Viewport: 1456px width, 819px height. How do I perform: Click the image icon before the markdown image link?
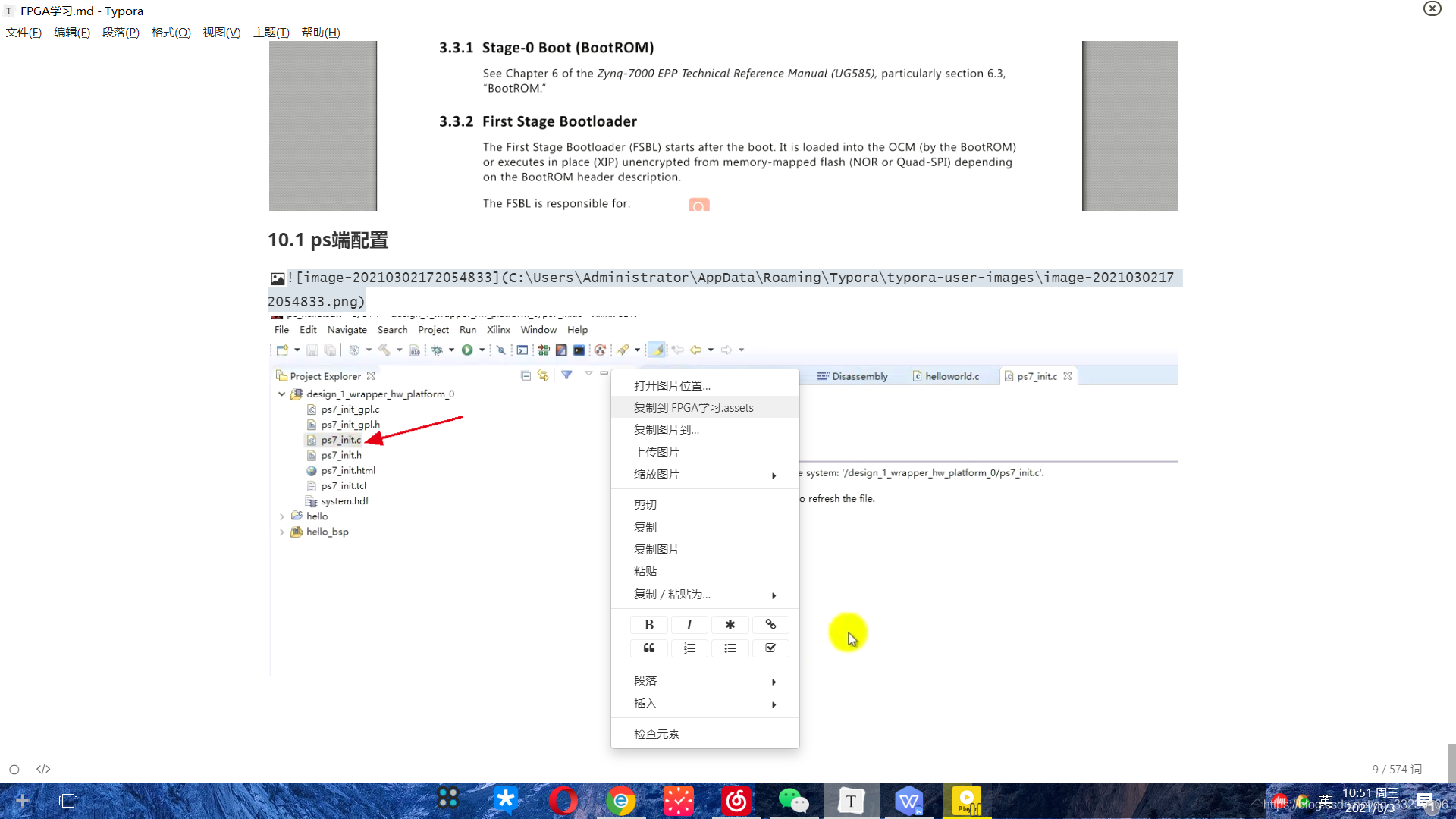click(278, 279)
